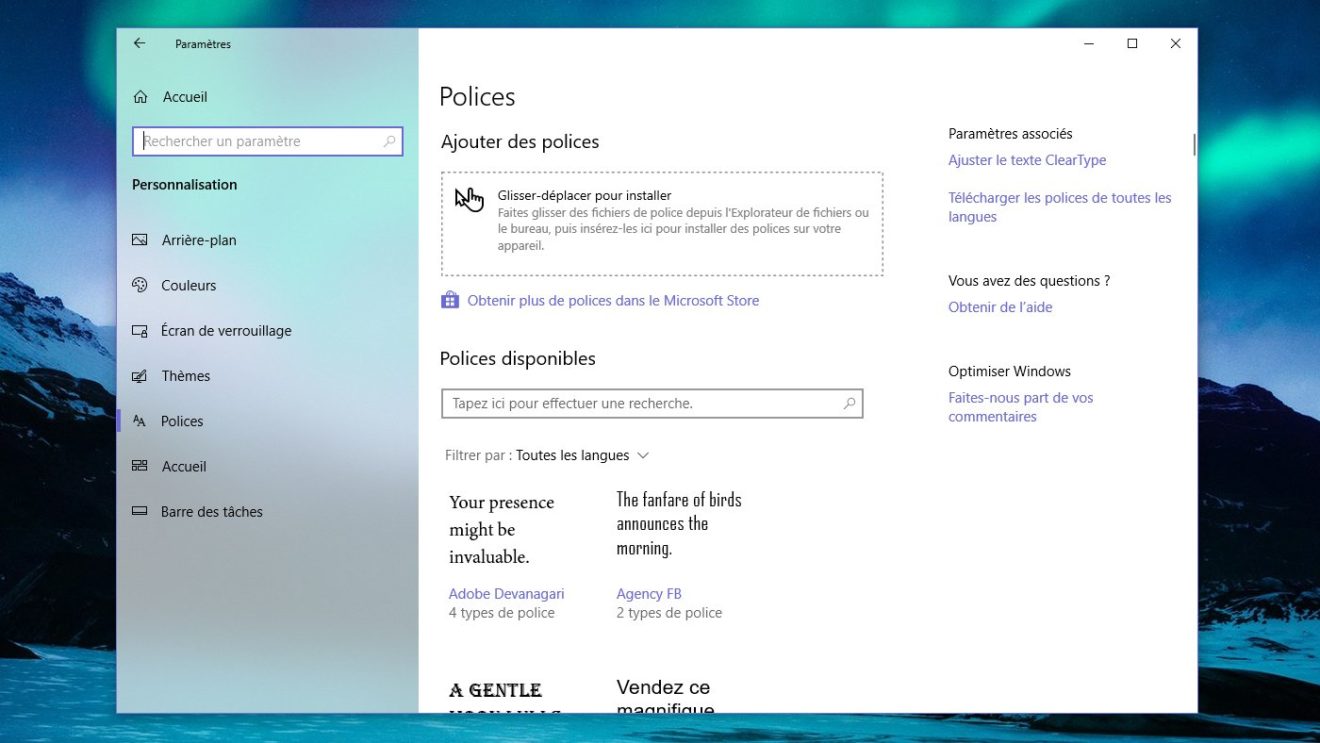Click search icon in the fonts search box
The height and width of the screenshot is (743, 1320).
pos(849,404)
